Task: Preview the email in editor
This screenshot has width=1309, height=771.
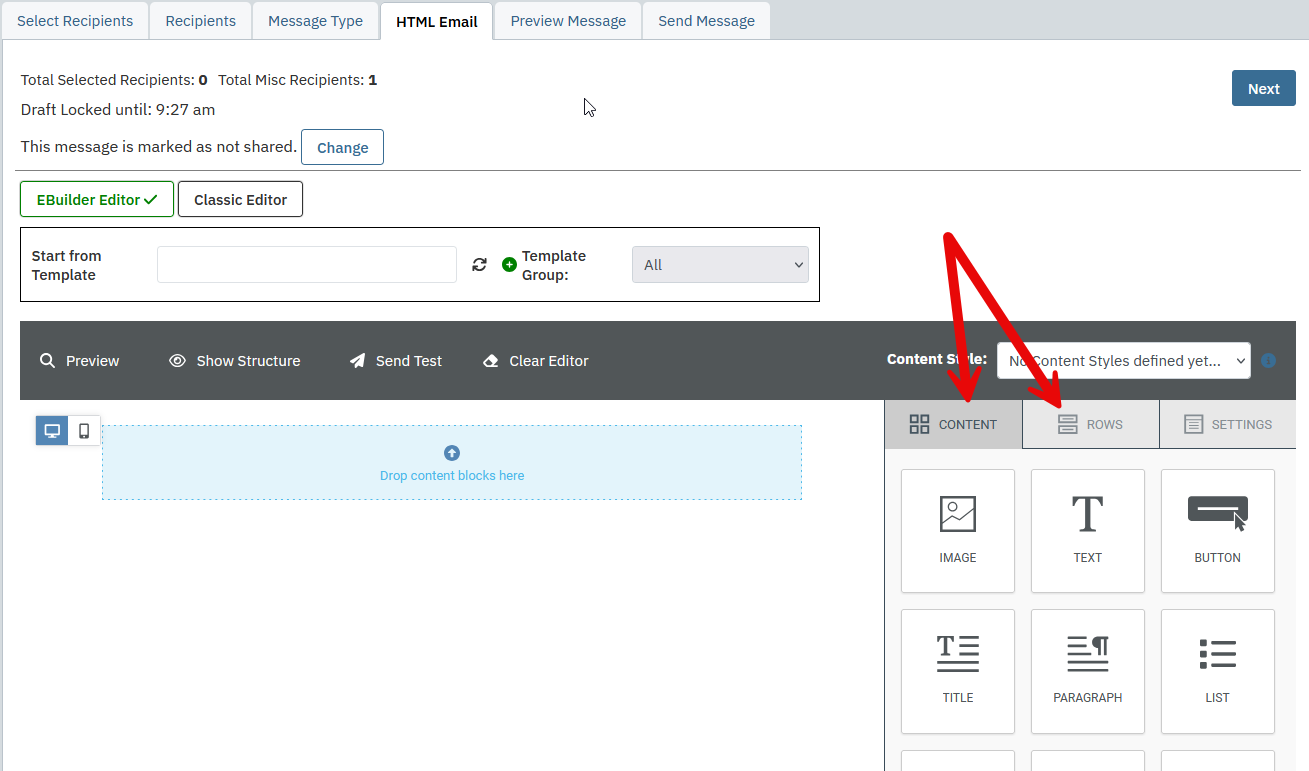Action: (x=79, y=361)
